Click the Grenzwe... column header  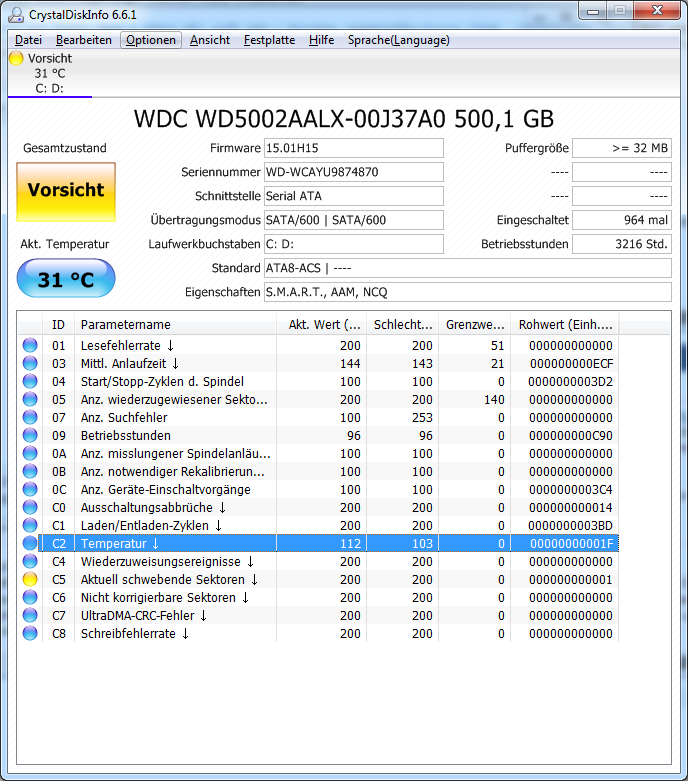click(475, 325)
